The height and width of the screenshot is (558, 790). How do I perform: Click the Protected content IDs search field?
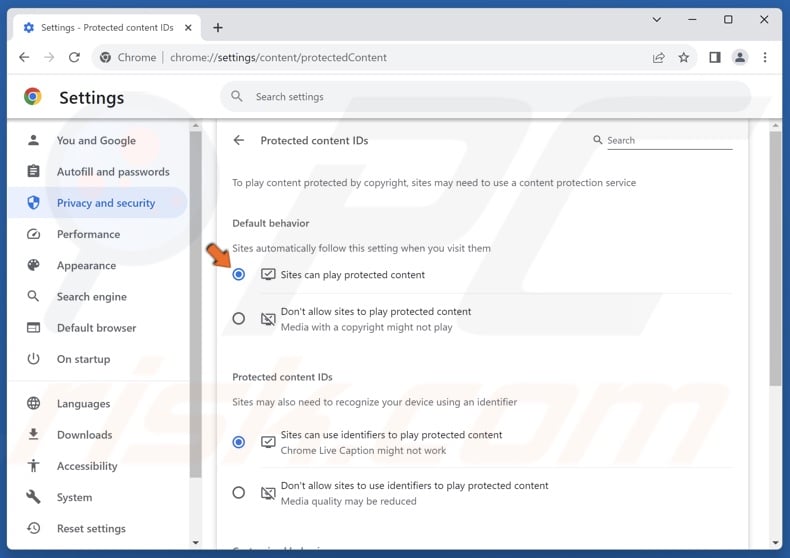pos(670,141)
